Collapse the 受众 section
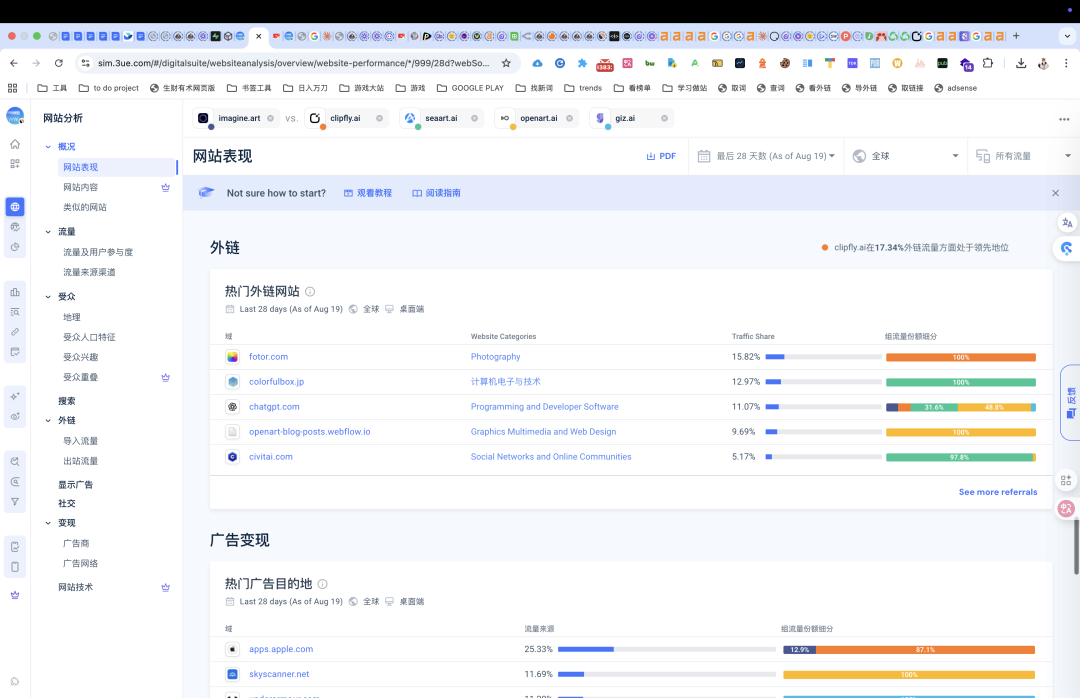Screen dimensions: 1080x698 (x=48, y=297)
